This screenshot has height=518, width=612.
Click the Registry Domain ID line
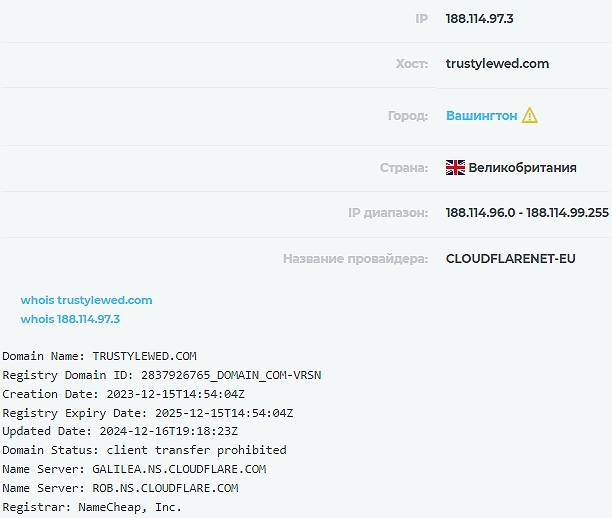click(161, 375)
